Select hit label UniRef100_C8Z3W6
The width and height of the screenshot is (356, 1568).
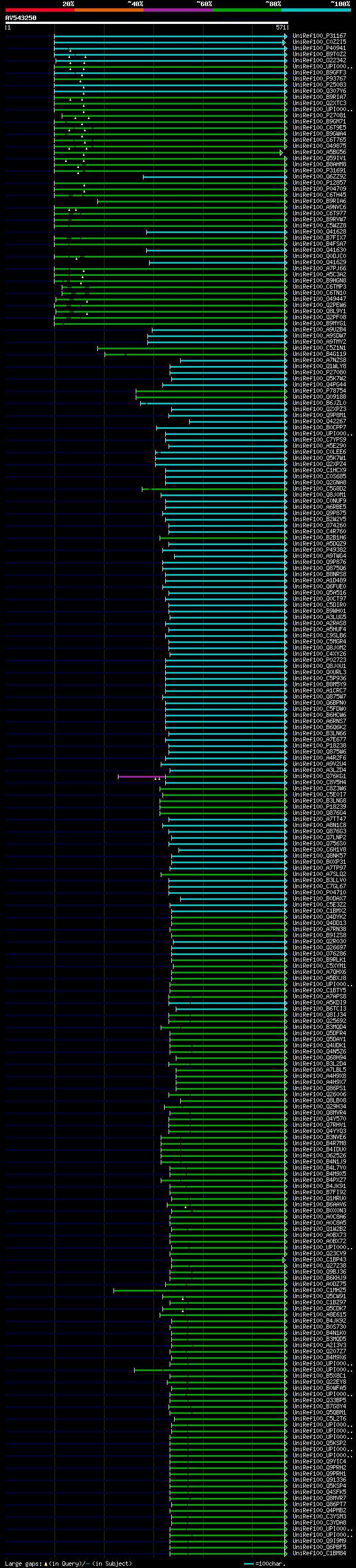pyautogui.click(x=319, y=788)
